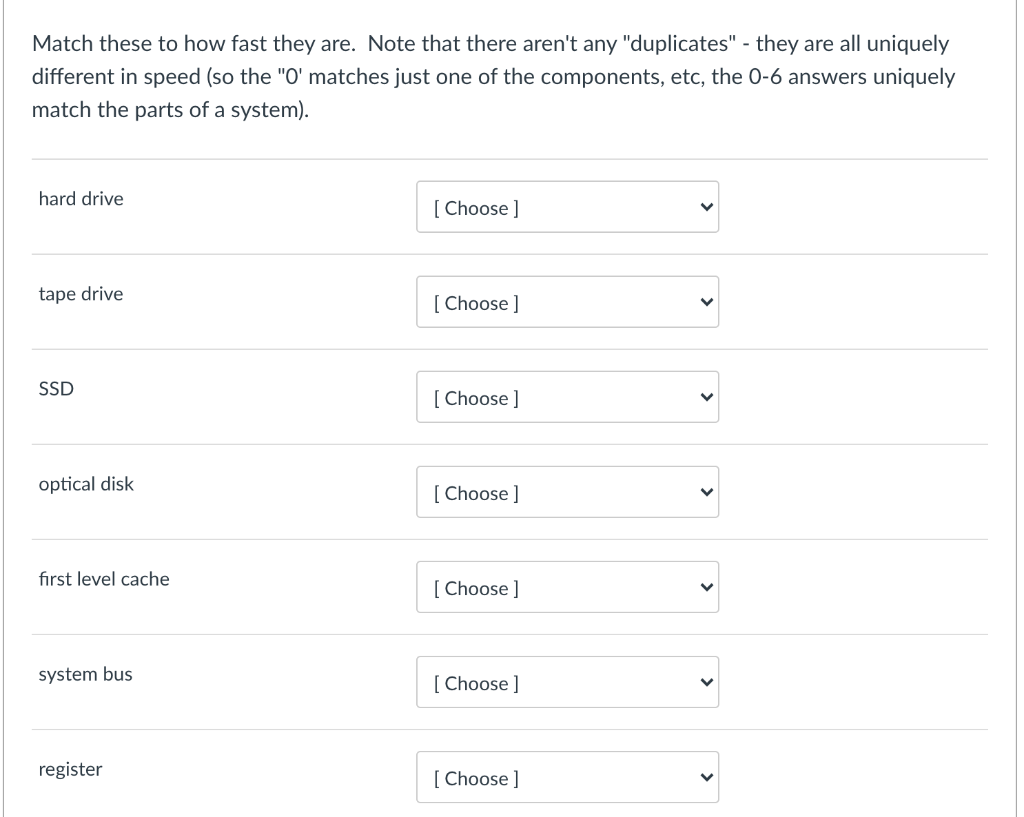Open the system bus speed dropdown
1024x817 pixels.
click(567, 683)
